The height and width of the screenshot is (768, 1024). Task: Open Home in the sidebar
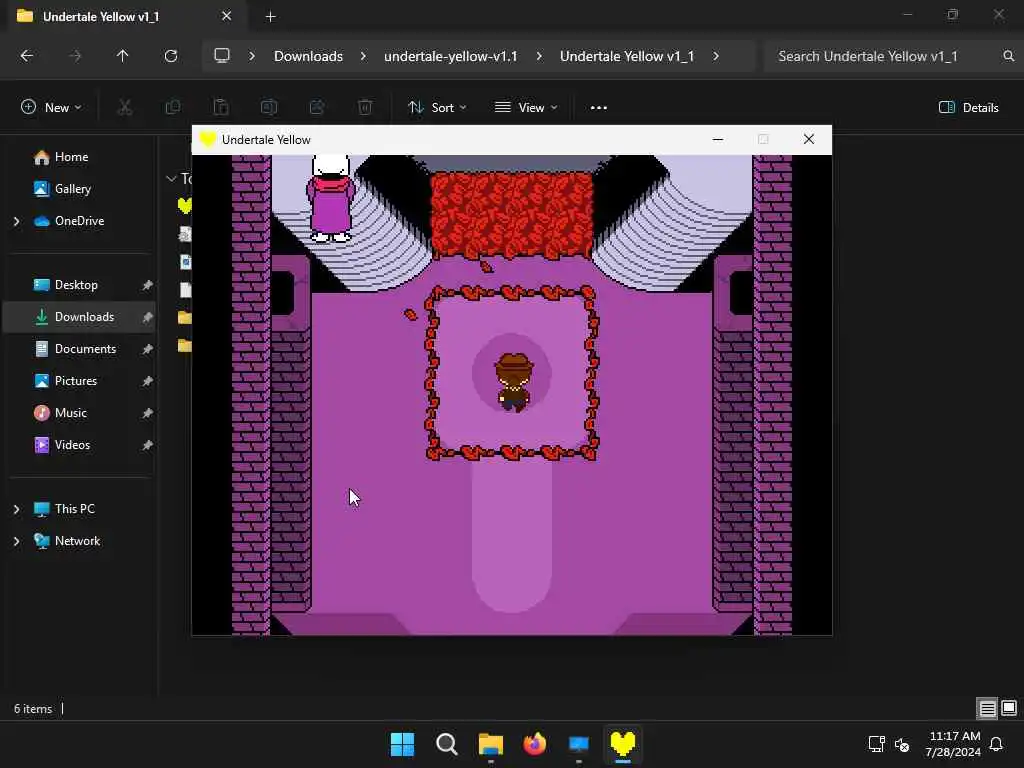point(71,157)
